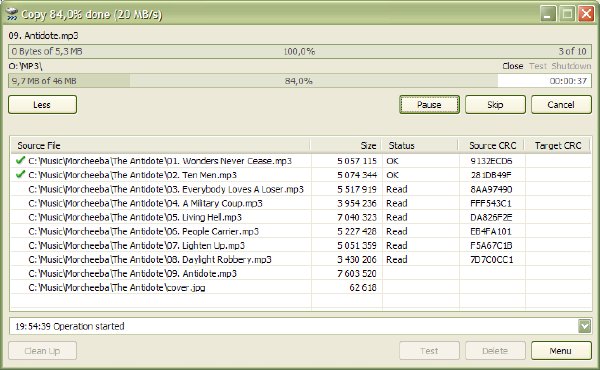Click the 3 of 10 file counter
This screenshot has width=600, height=370.
pos(572,51)
